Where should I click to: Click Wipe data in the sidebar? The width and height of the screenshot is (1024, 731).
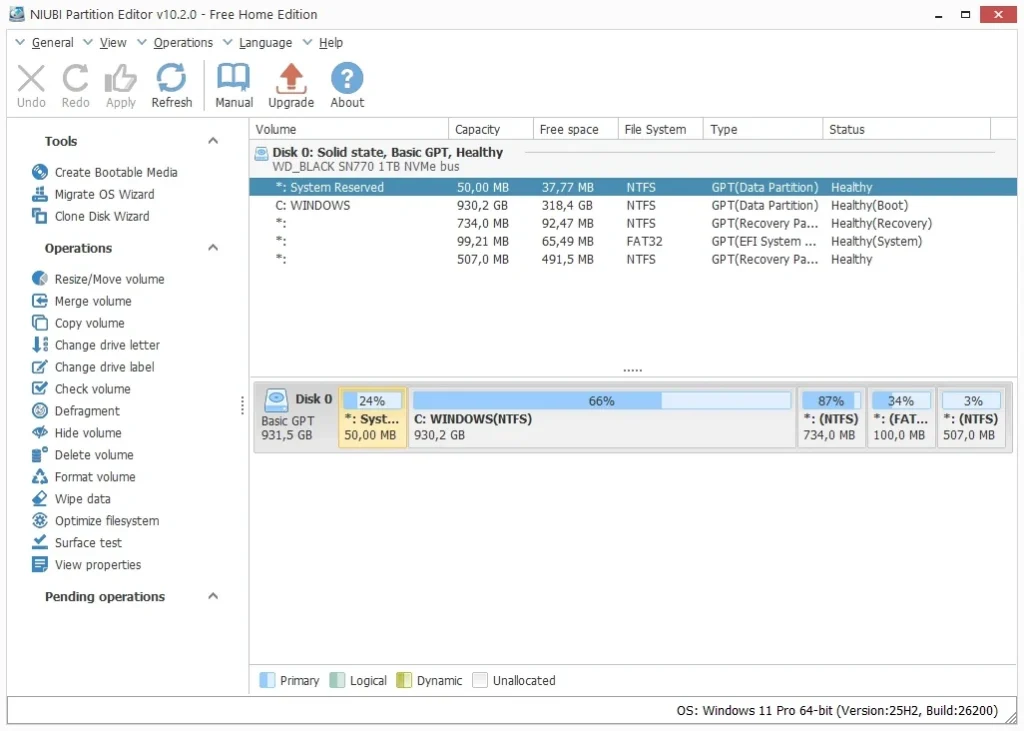(82, 499)
